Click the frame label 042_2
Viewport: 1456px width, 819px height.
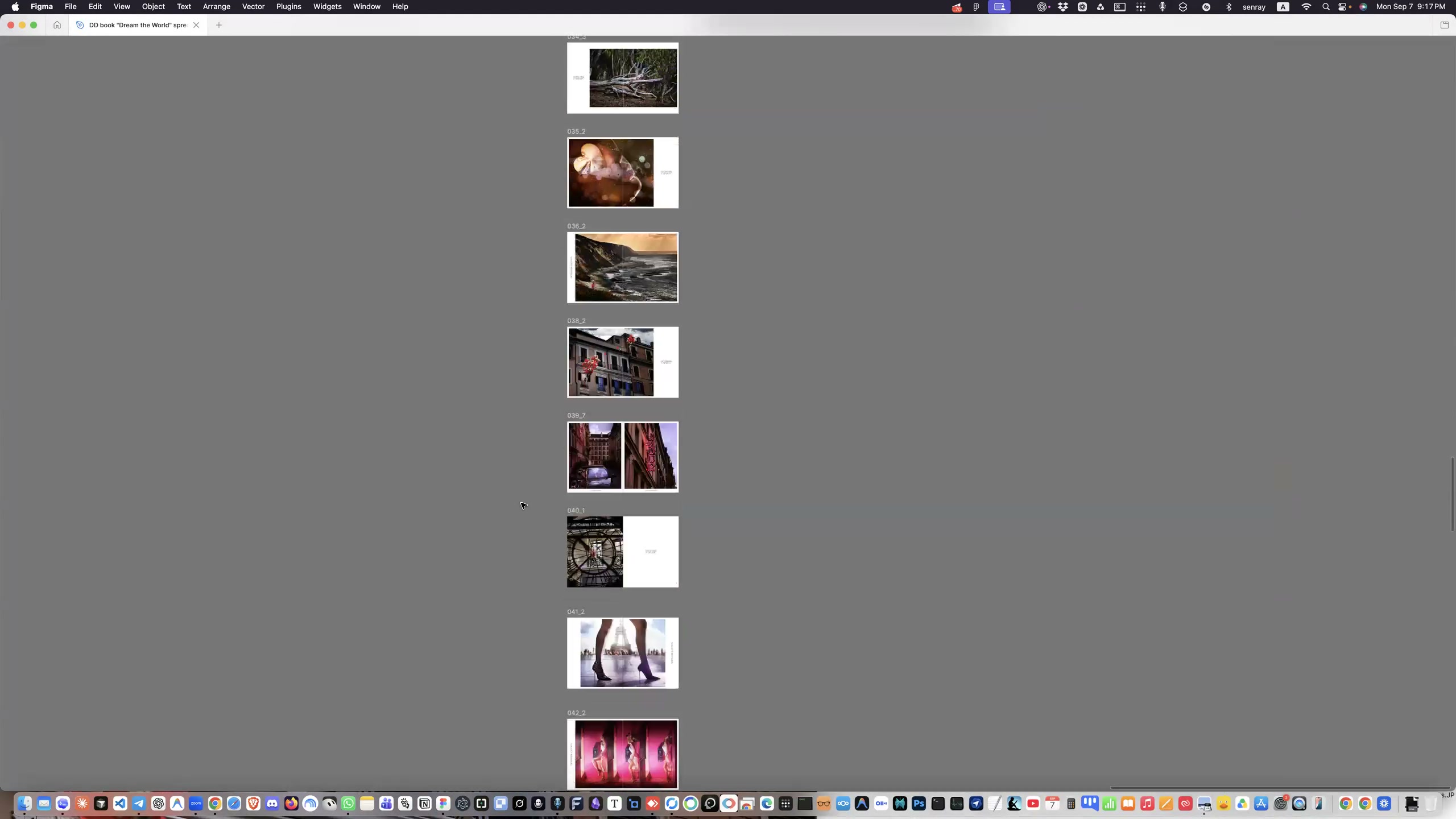coord(576,713)
